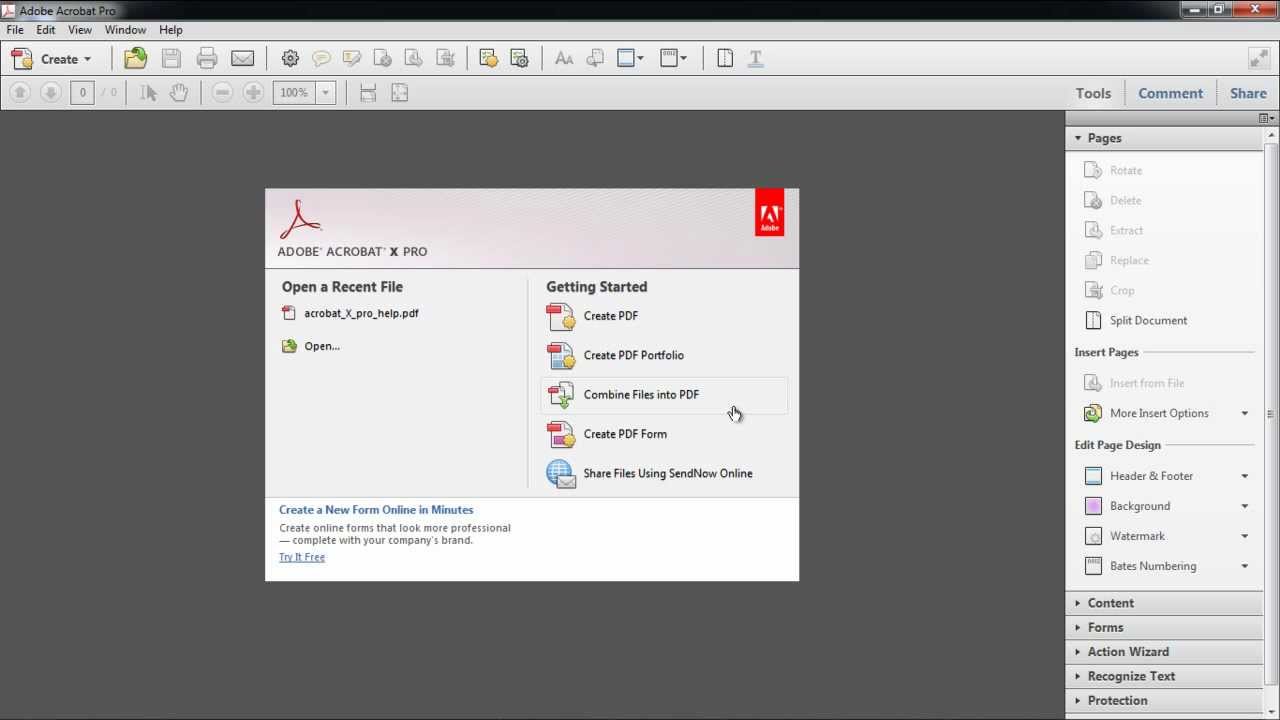
Task: Click the Open... link in welcome screen
Action: (311, 346)
